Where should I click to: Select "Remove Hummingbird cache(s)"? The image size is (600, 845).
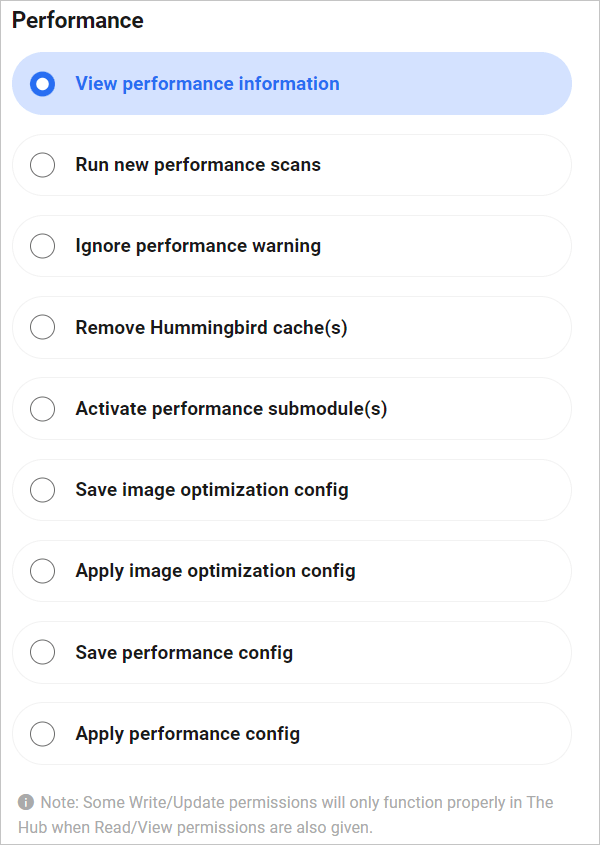[42, 327]
